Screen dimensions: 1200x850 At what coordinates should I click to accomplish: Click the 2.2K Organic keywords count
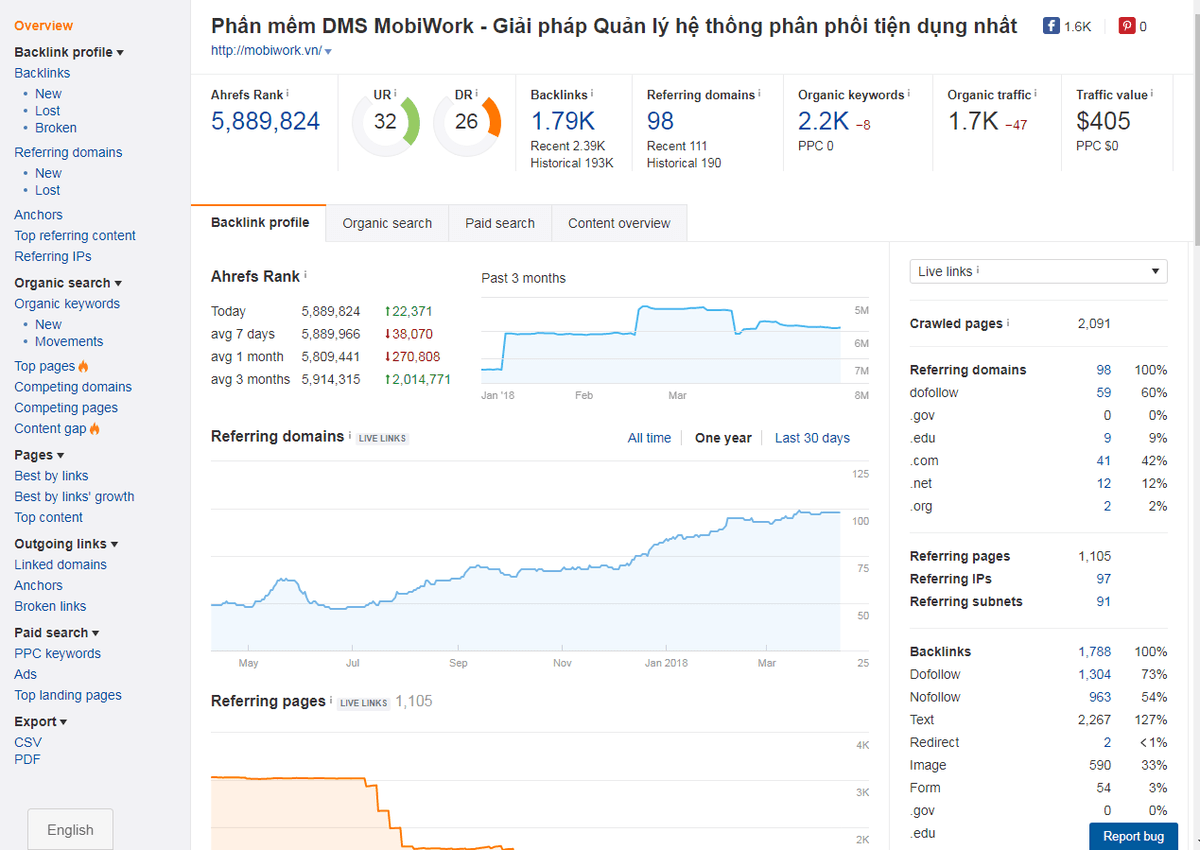824,121
